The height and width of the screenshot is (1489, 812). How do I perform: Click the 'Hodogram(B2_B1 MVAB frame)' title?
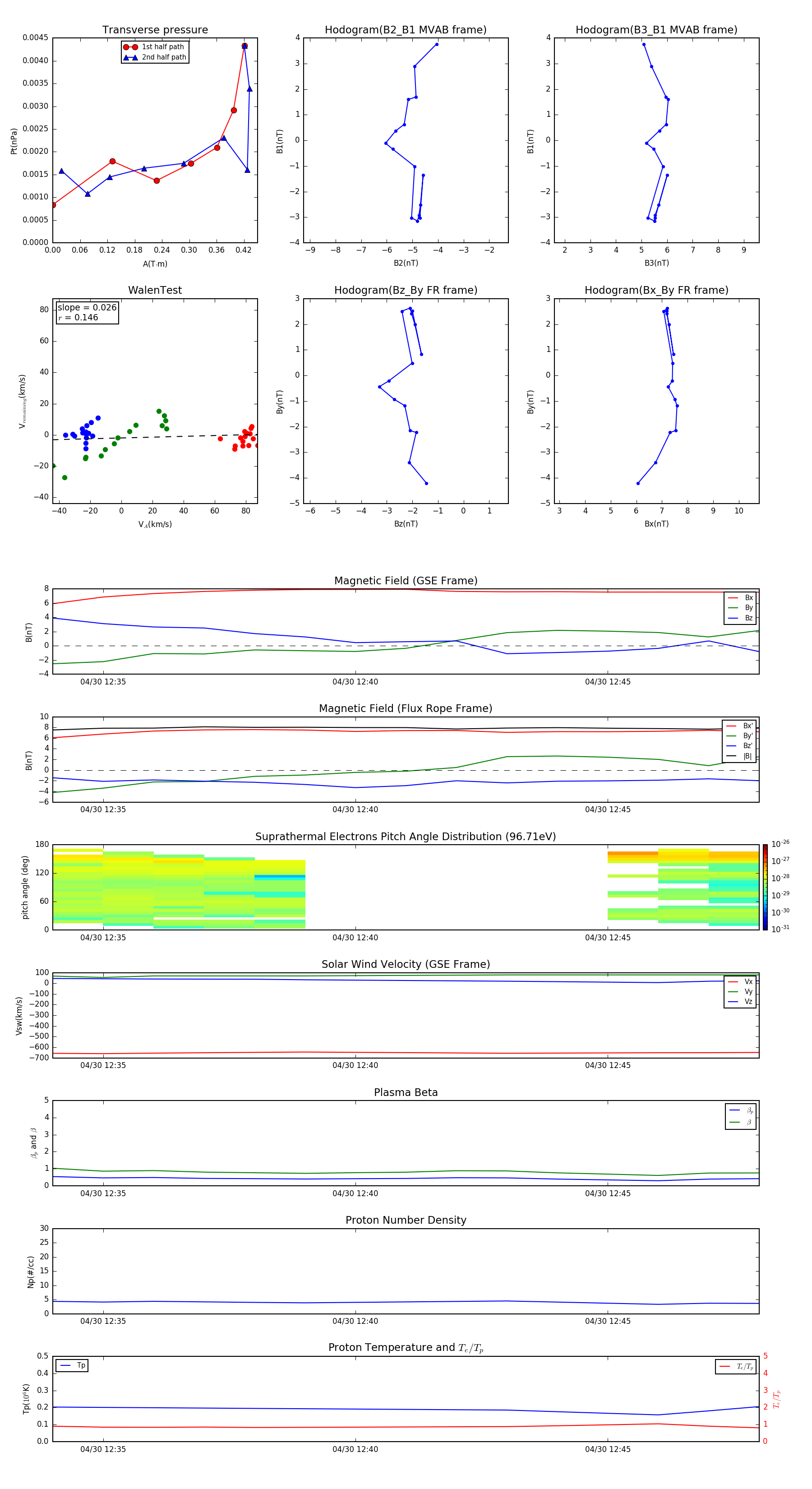[x=406, y=30]
